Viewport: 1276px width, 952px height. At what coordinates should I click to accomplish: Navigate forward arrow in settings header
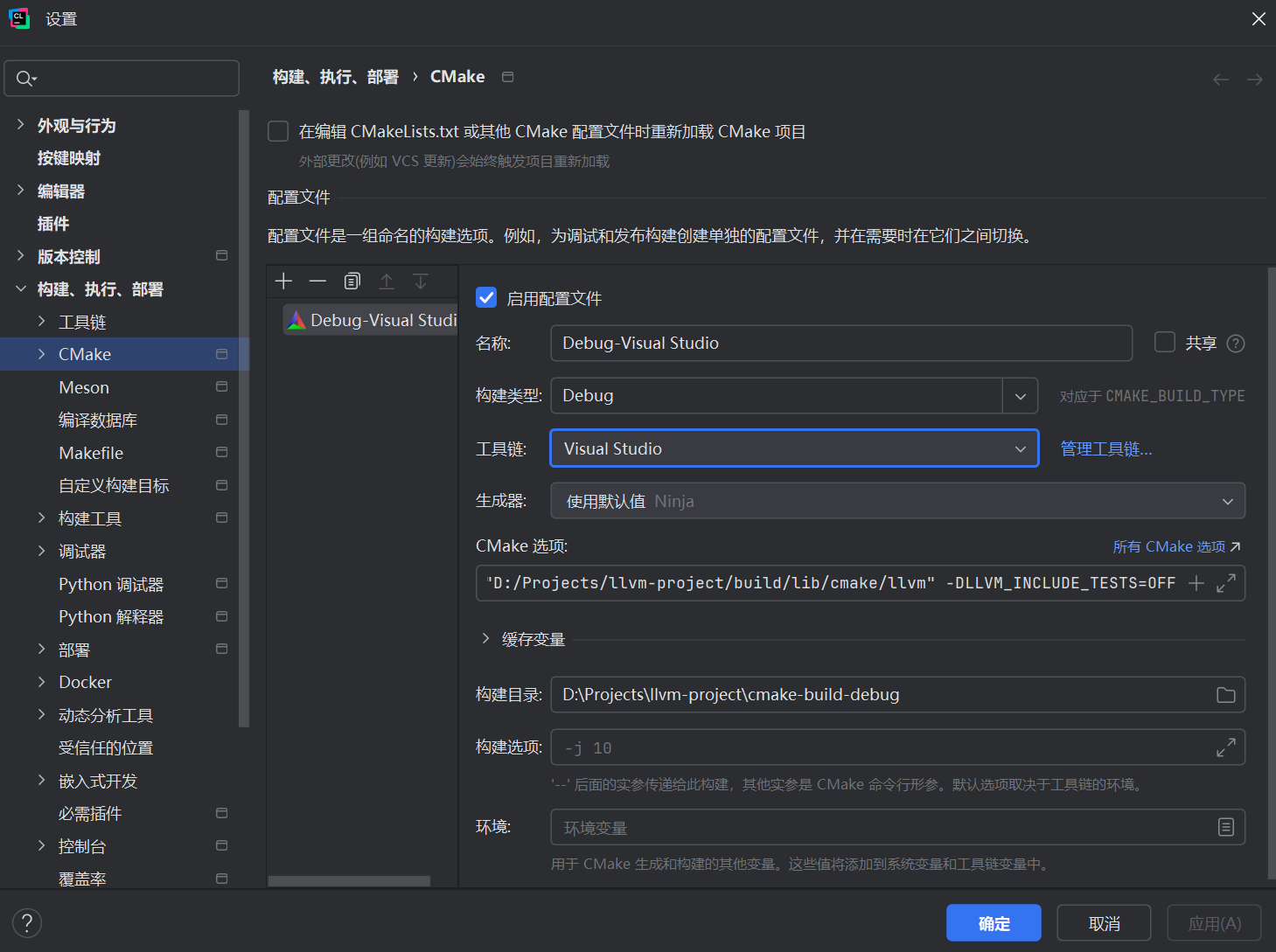(x=1254, y=80)
